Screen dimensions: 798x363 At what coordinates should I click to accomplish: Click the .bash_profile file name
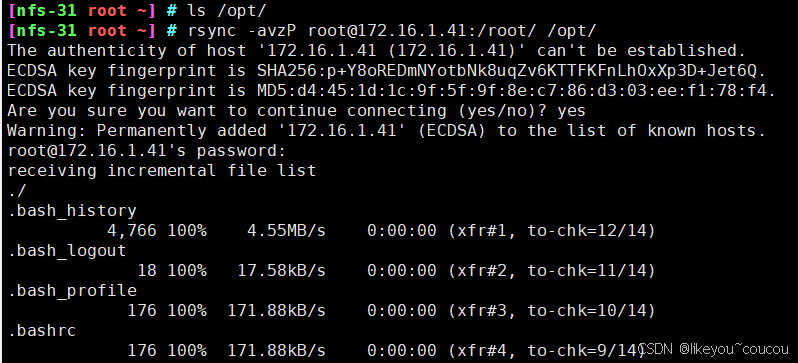coord(73,291)
